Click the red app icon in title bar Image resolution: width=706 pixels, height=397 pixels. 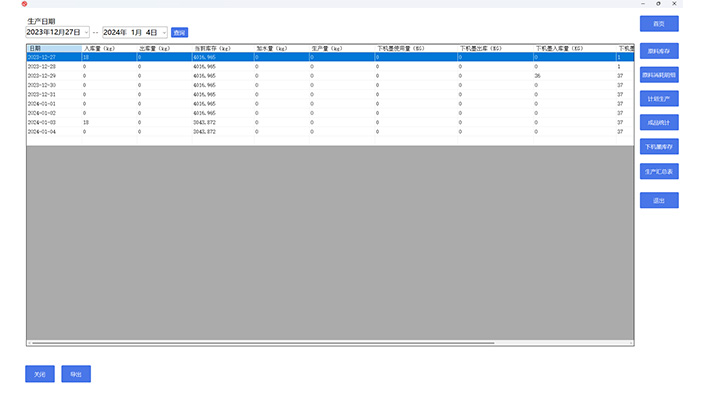click(24, 4)
